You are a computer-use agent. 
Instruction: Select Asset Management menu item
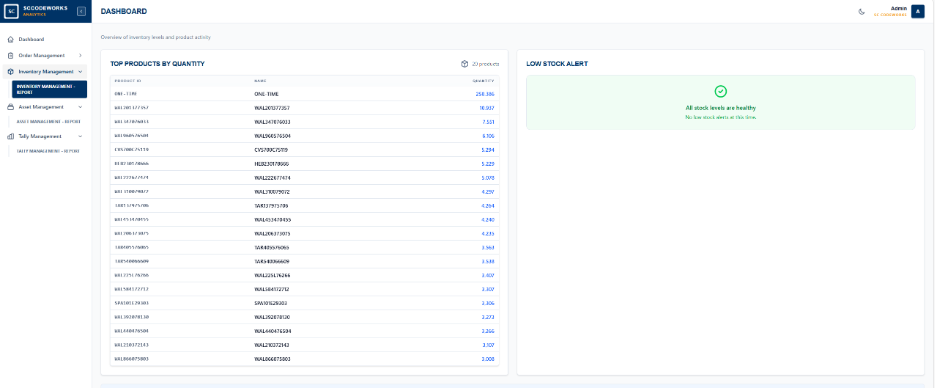(x=45, y=107)
